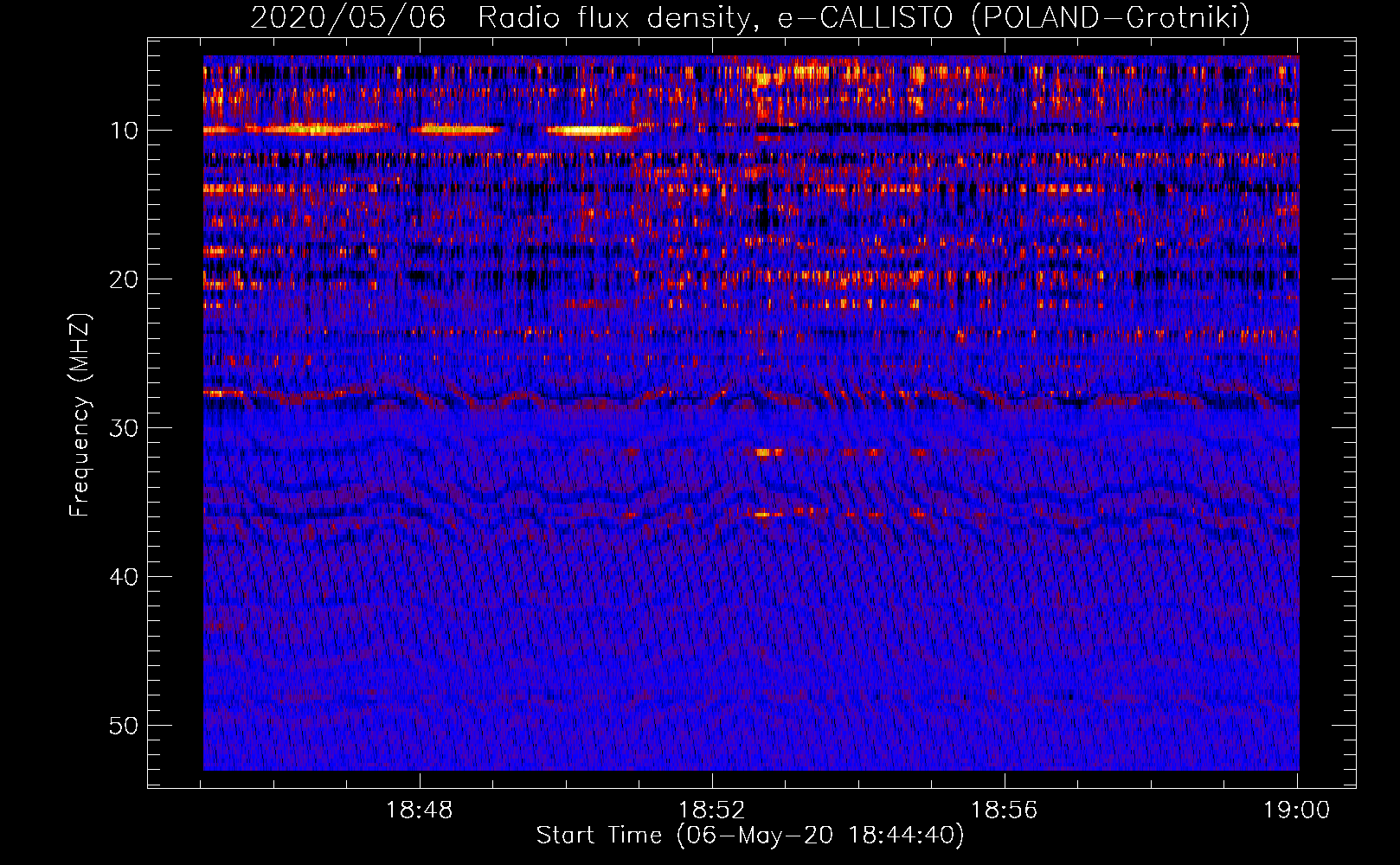Click the 19:00 time tick label
Screen dimensions: 1400x865
(1296, 811)
